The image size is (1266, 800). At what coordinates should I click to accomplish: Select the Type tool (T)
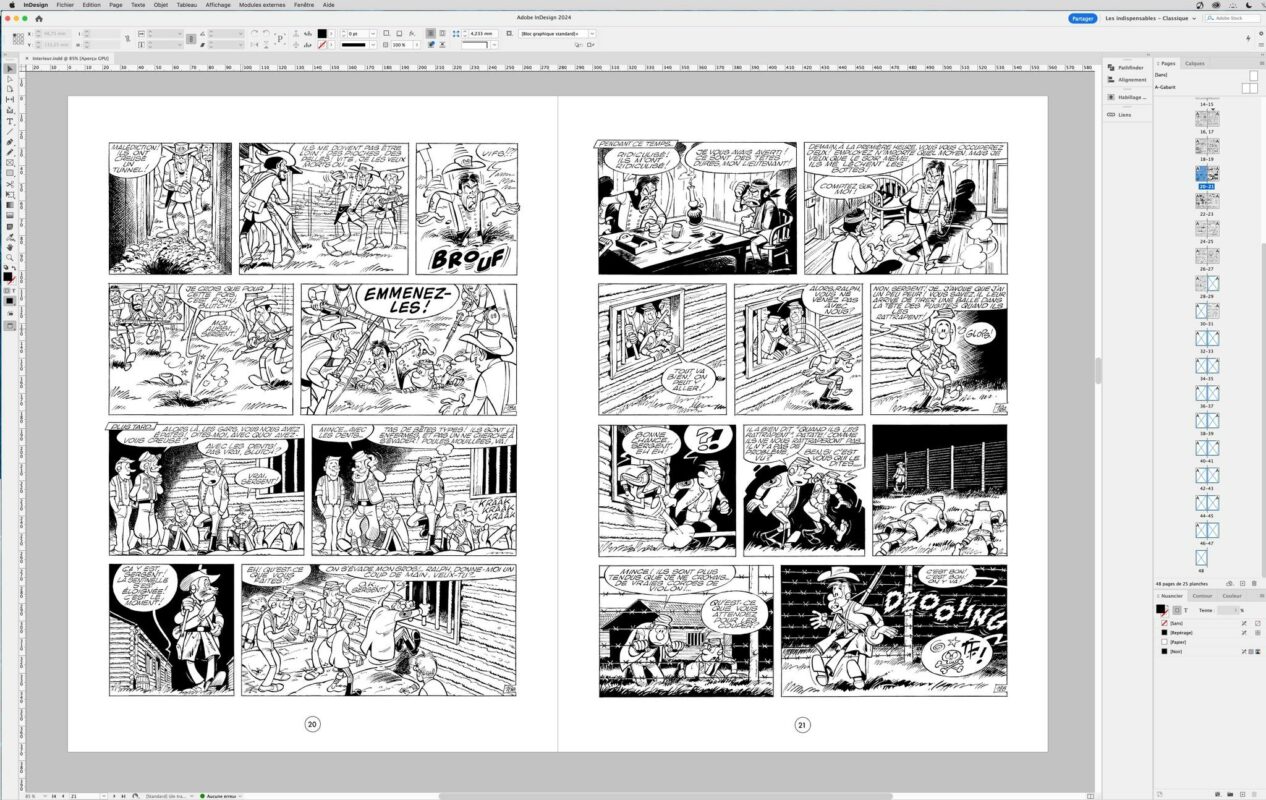tap(10, 121)
